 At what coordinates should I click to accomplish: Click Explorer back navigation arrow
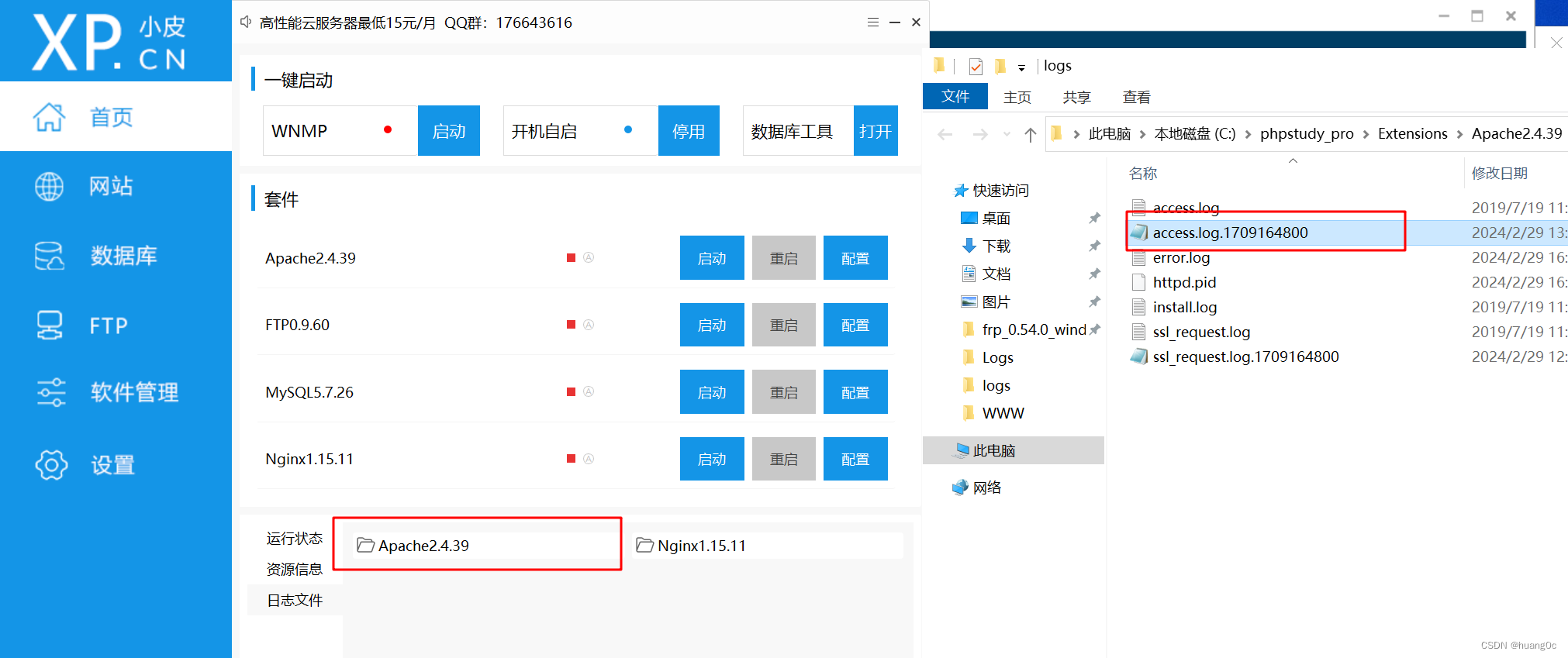pyautogui.click(x=945, y=134)
